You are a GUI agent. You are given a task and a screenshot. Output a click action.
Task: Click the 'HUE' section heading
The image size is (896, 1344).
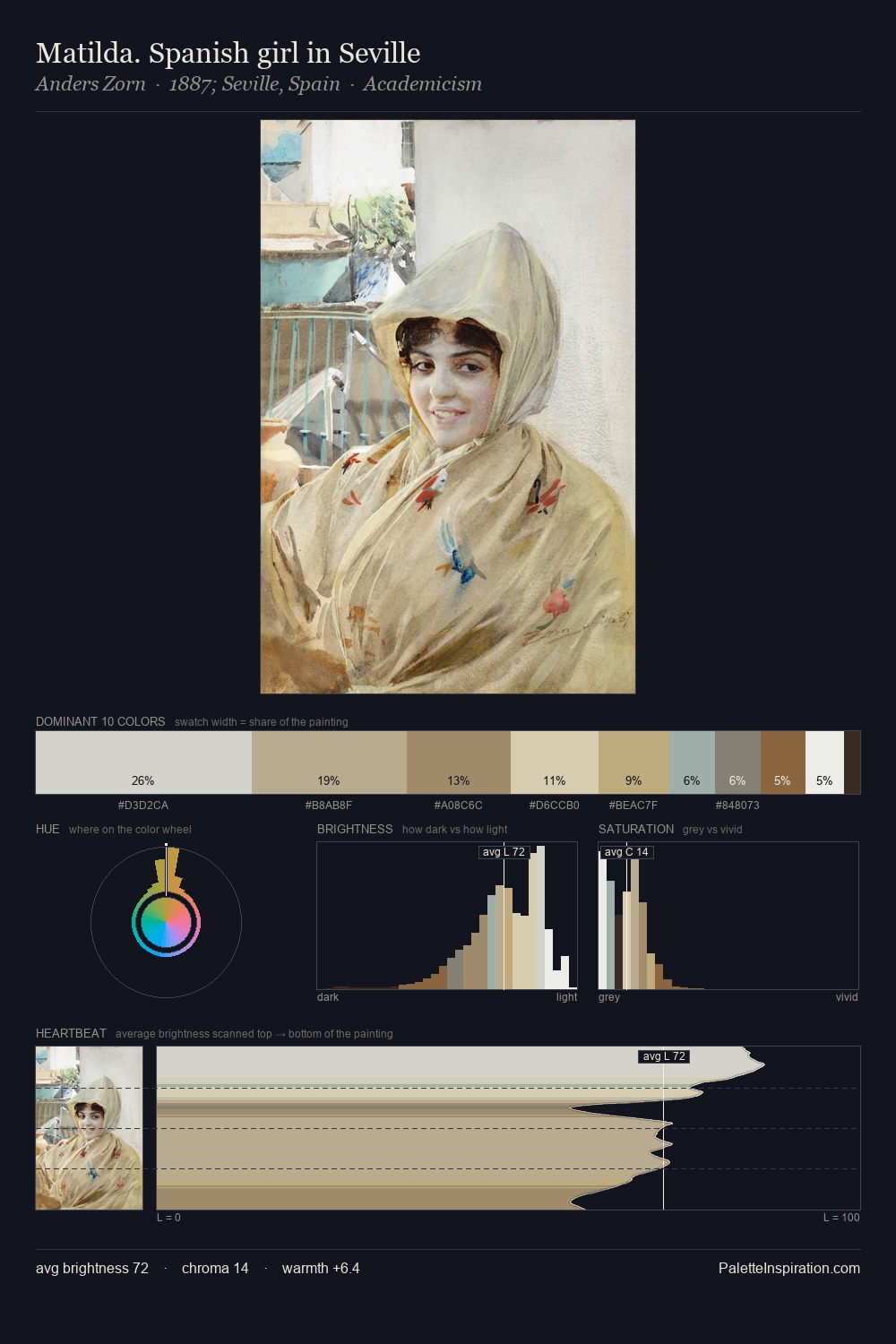(47, 829)
